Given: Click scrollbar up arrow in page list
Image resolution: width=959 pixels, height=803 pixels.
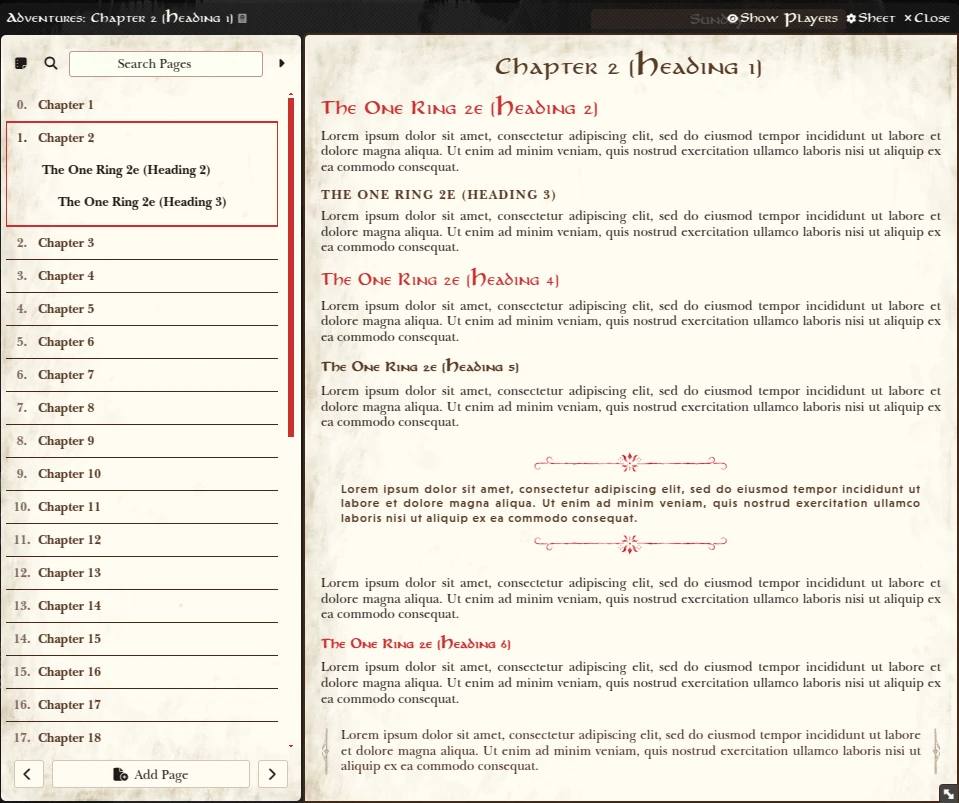Looking at the screenshot, I should pos(291,94).
